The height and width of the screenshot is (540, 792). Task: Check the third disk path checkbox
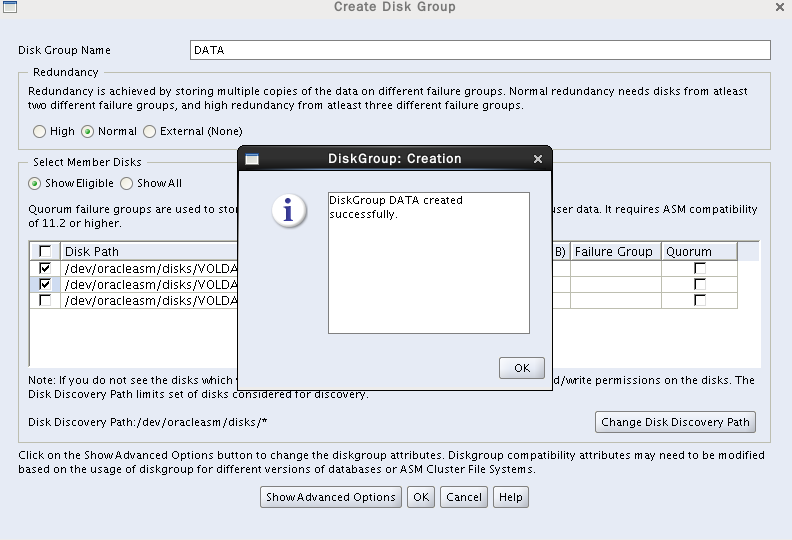45,300
